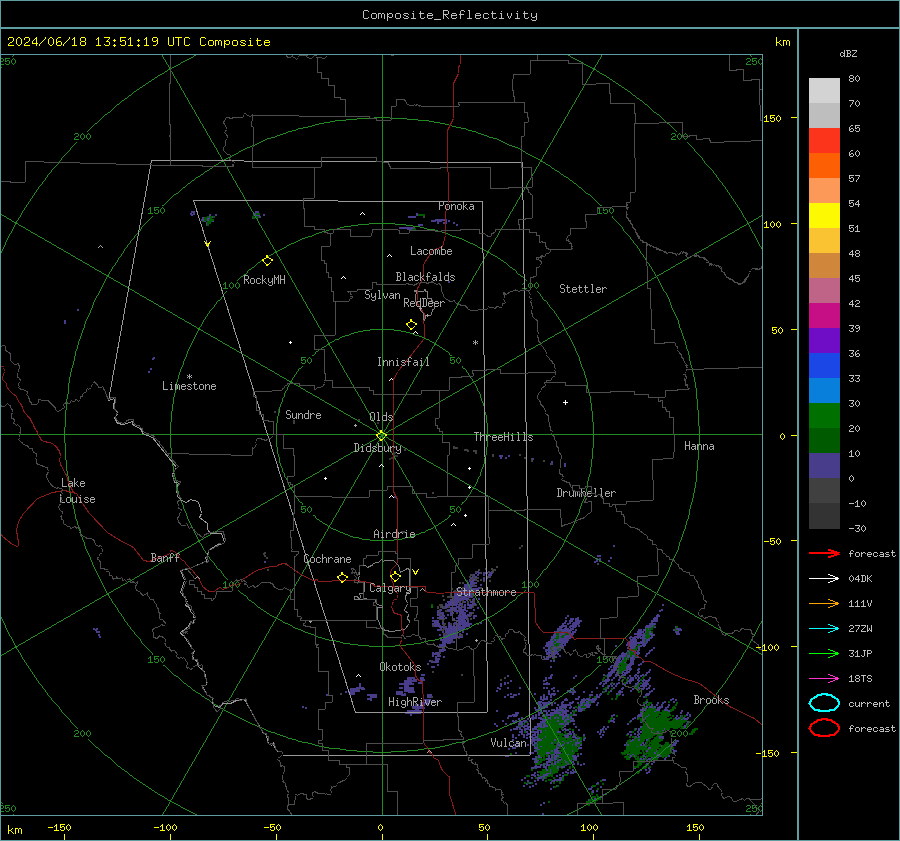Image resolution: width=900 pixels, height=841 pixels.
Task: Click the Innisfail label
Action: tap(403, 362)
